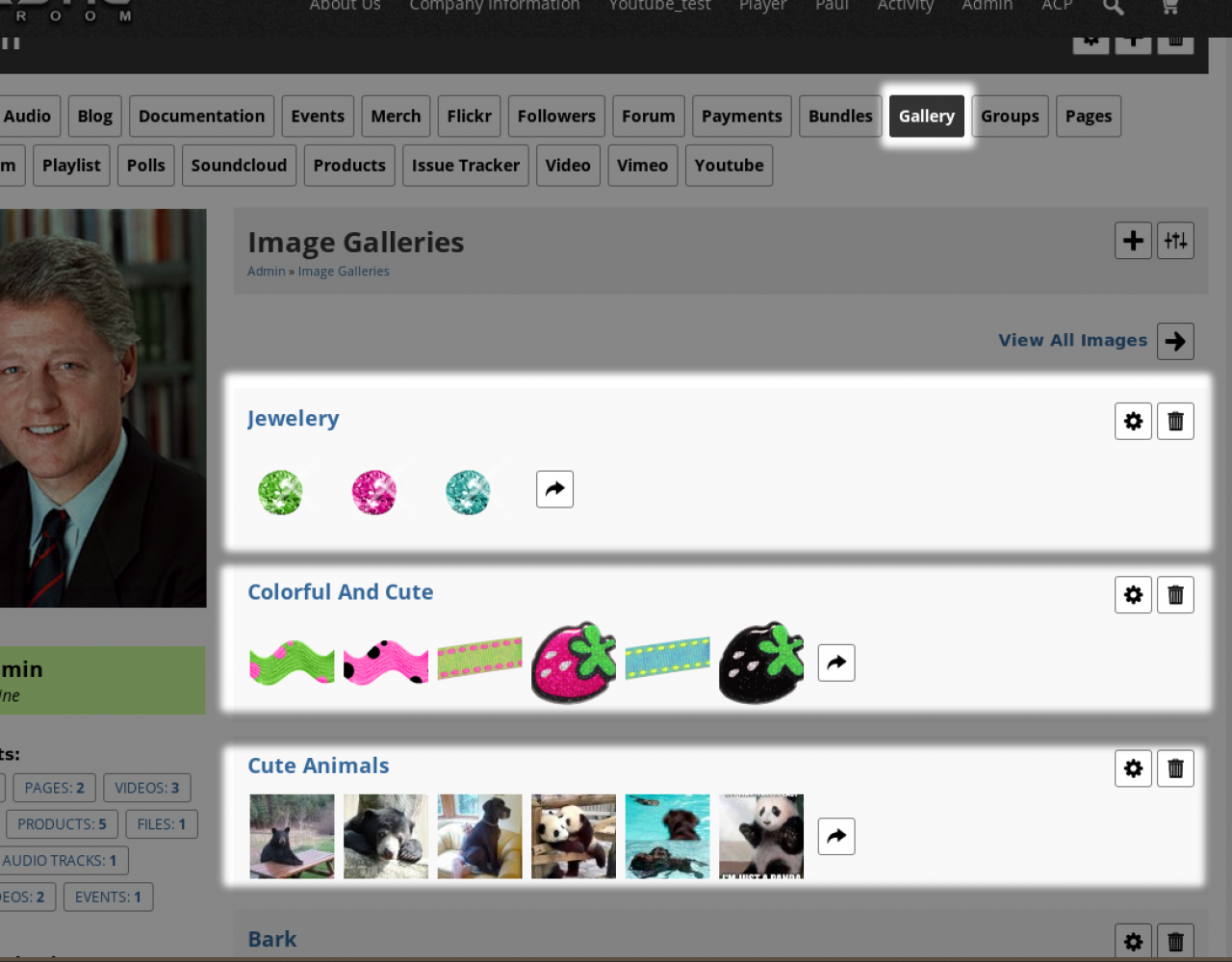Open the Cute Animals gallery title

tap(319, 766)
